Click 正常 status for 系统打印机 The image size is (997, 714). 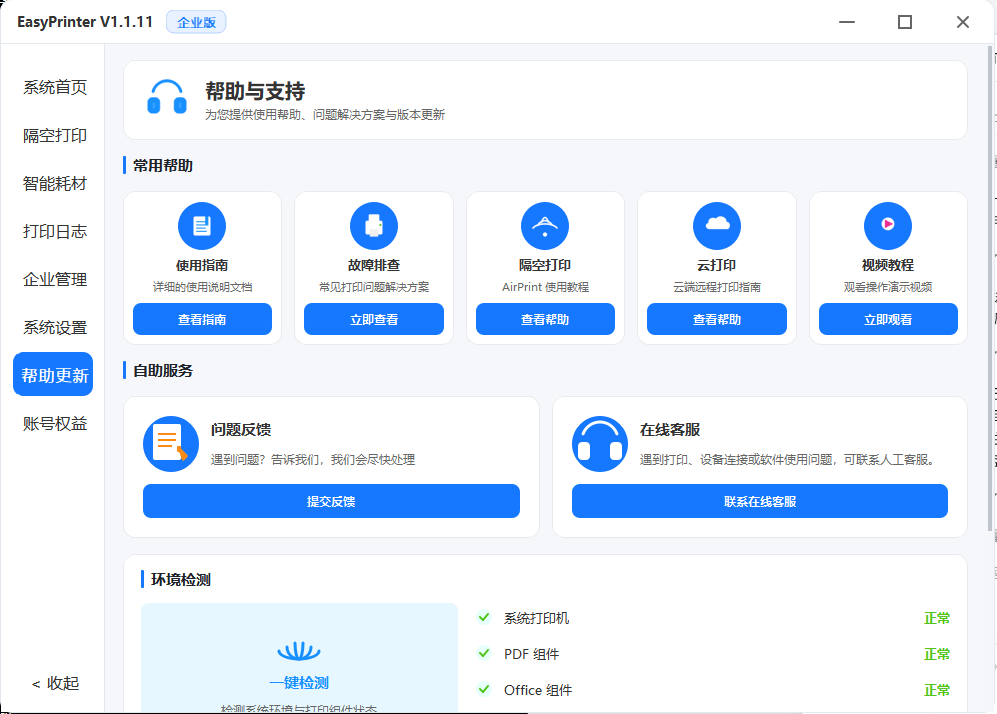tap(937, 618)
